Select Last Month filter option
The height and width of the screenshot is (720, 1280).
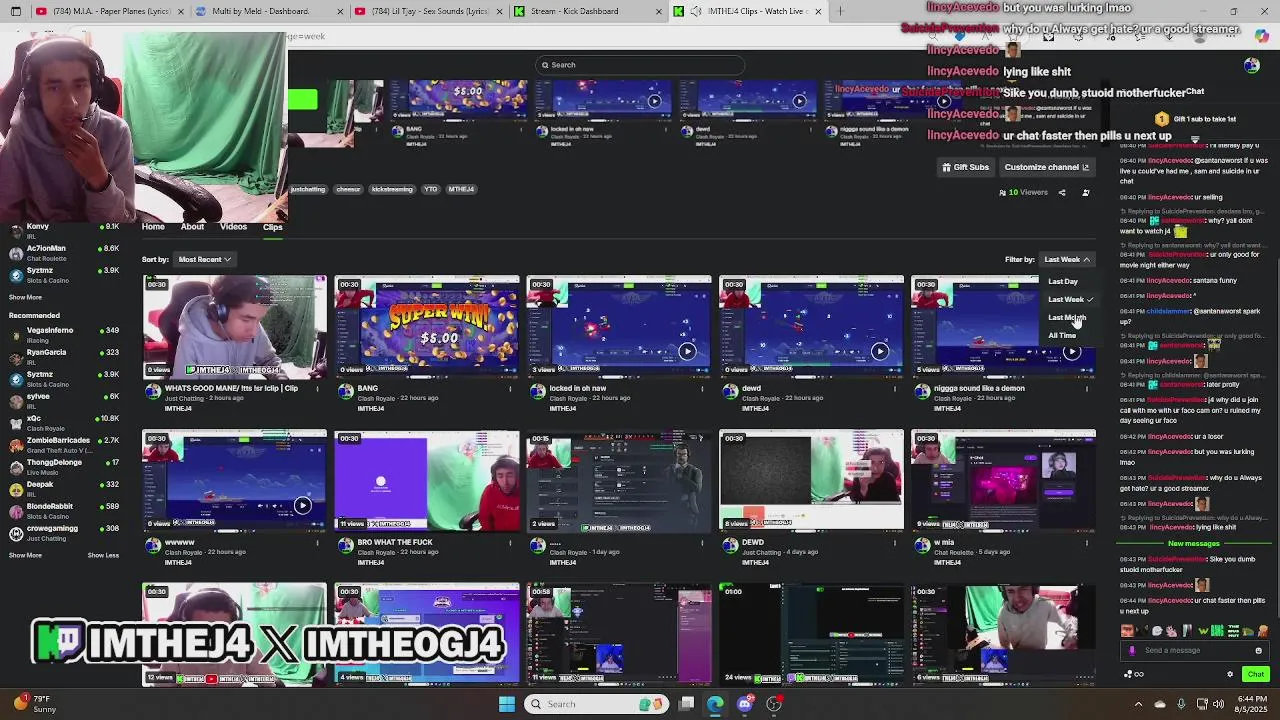click(1066, 318)
